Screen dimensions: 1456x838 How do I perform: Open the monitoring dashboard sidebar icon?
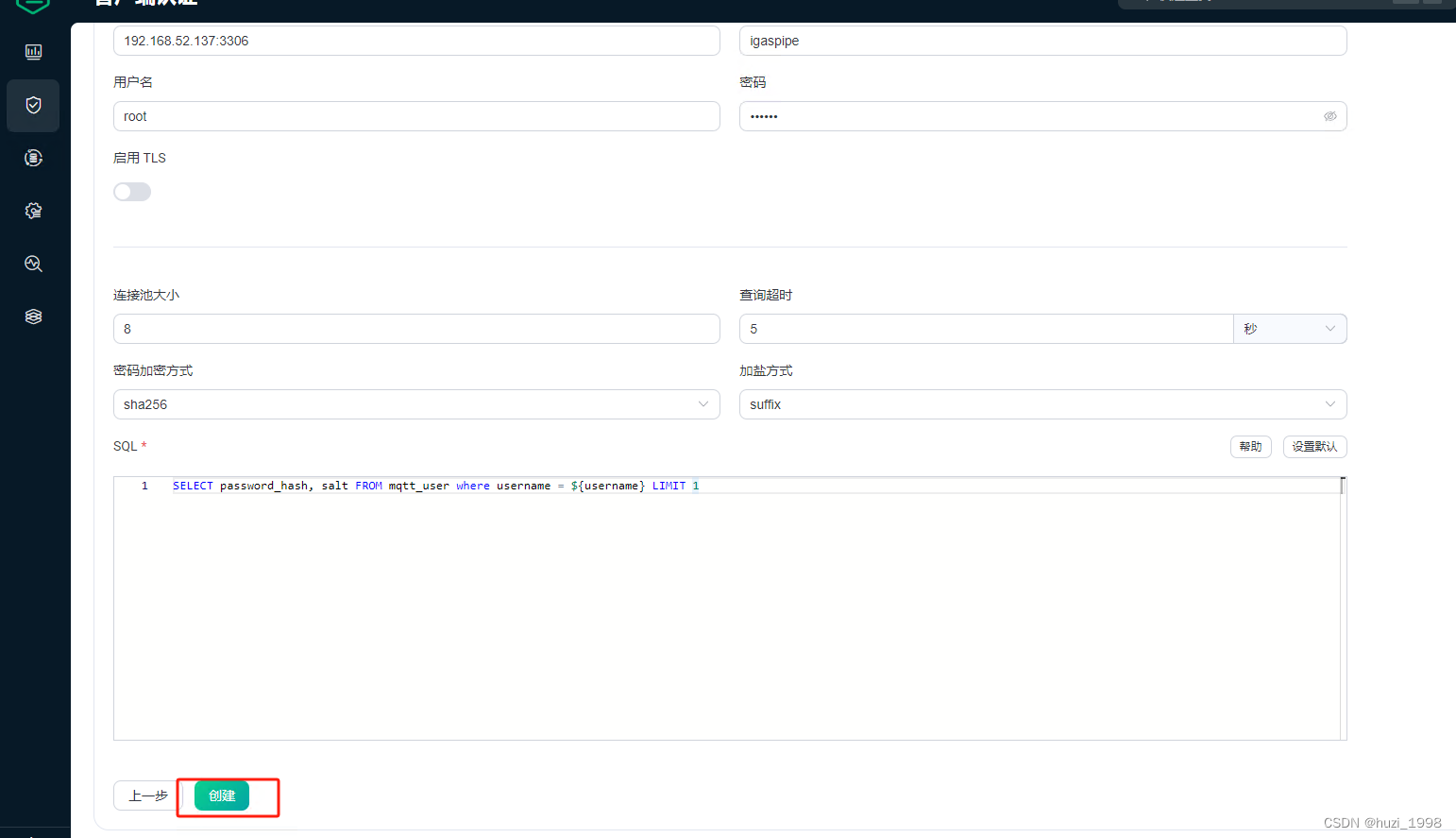tap(33, 52)
